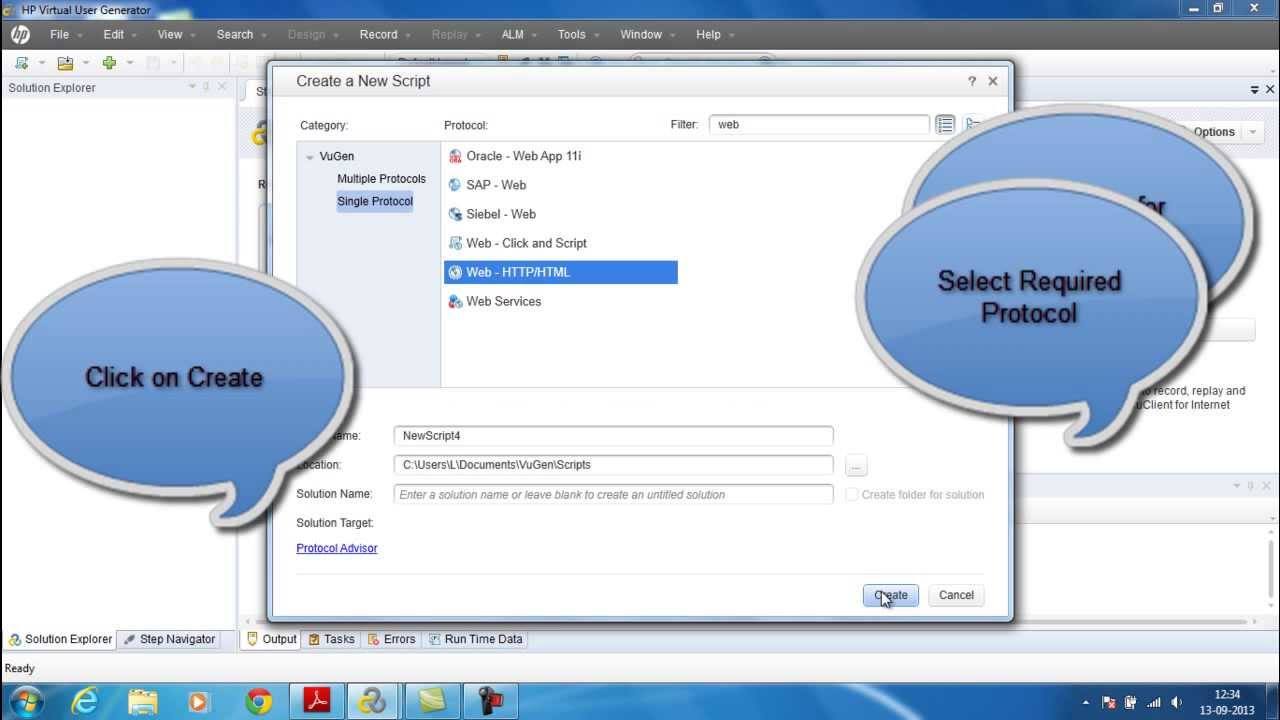Click the network signal tray icon
The width and height of the screenshot is (1280, 720).
tap(1154, 702)
